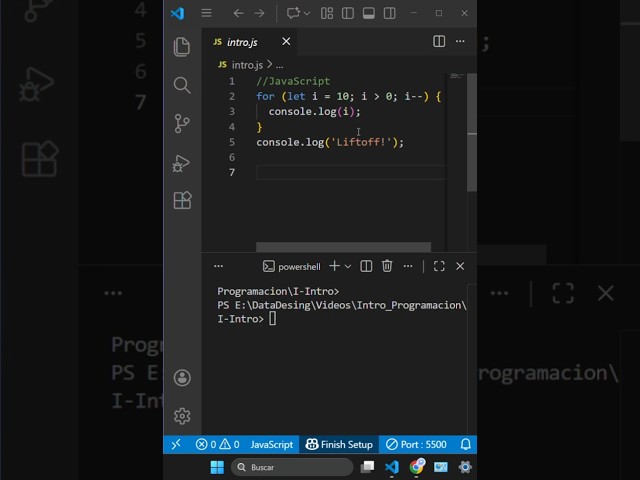Open the Copilot chat icon in title bar
The height and width of the screenshot is (480, 640).
293,13
